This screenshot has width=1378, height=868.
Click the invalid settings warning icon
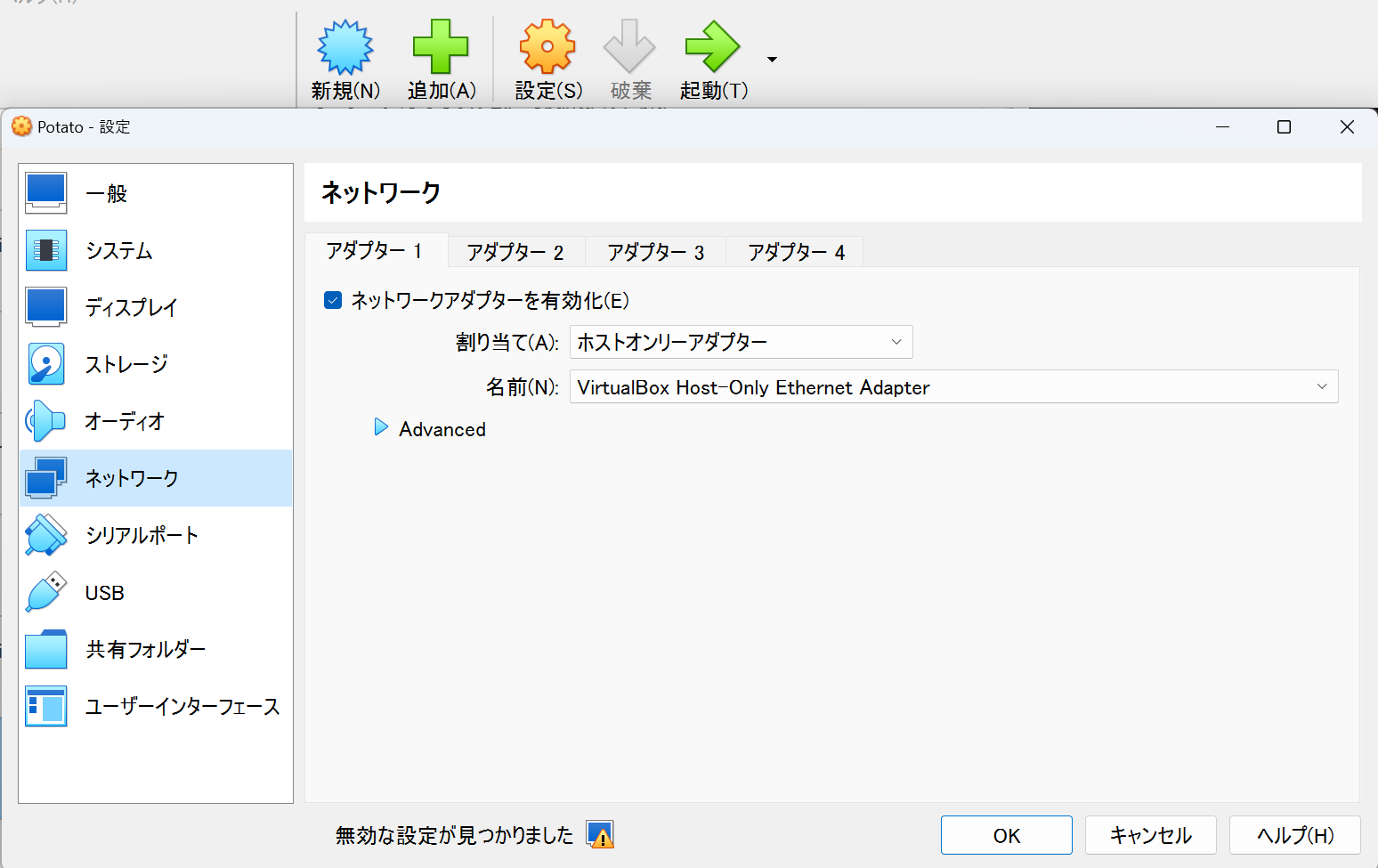(600, 834)
